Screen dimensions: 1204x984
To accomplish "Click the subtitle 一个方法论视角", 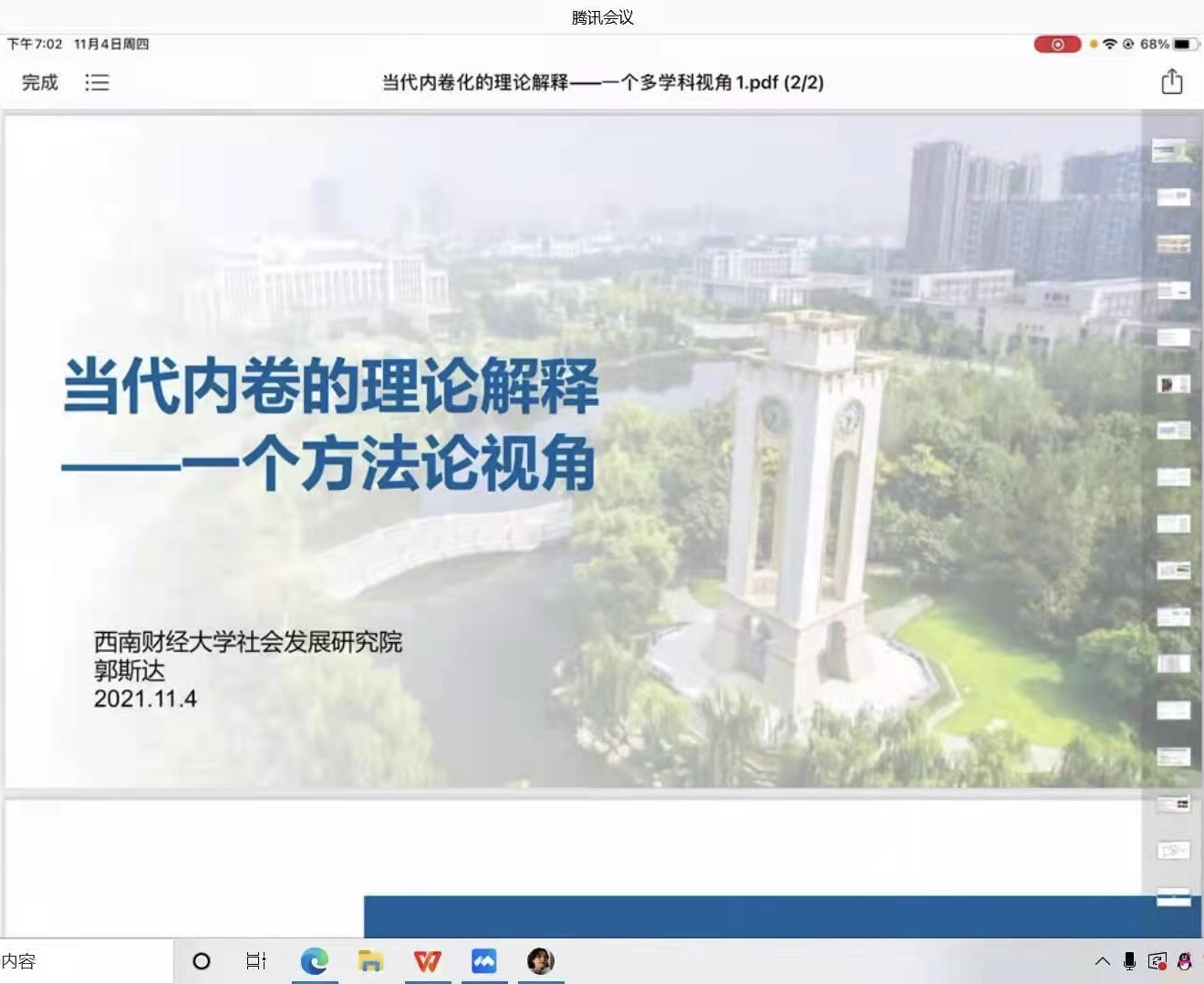I will click(x=389, y=463).
